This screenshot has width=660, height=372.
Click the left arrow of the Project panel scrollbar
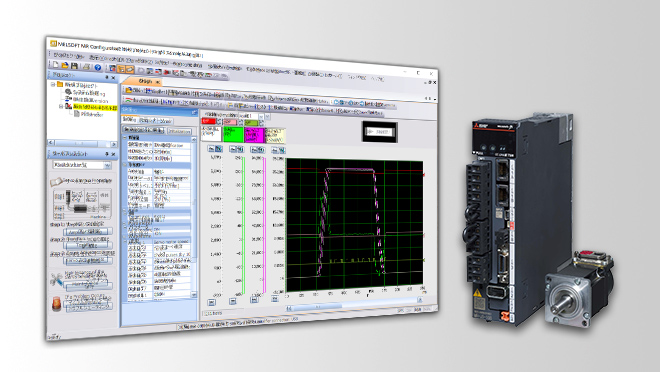click(51, 143)
